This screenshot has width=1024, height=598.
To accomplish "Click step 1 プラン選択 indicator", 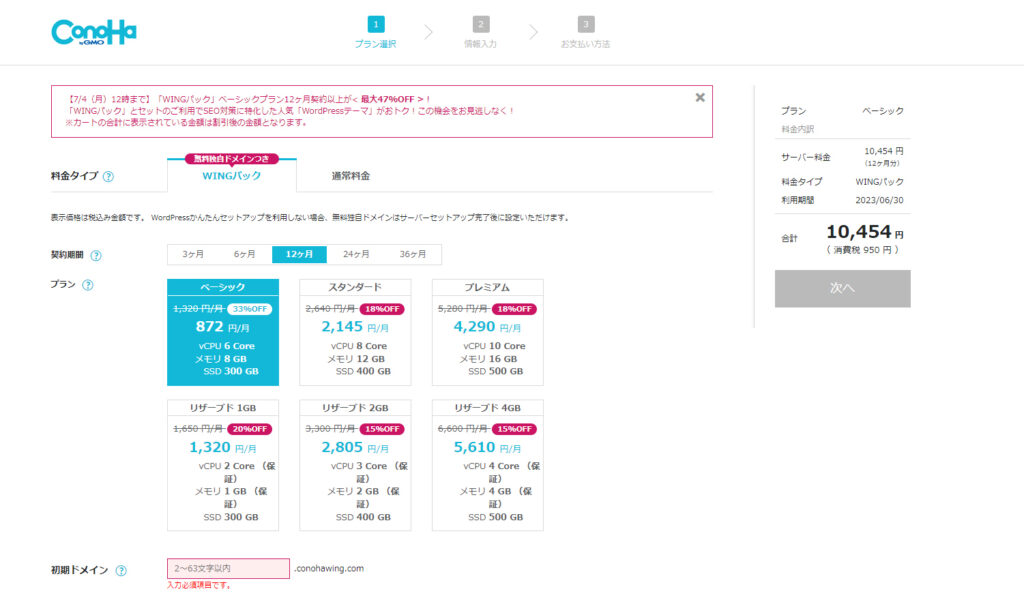I will [376, 33].
